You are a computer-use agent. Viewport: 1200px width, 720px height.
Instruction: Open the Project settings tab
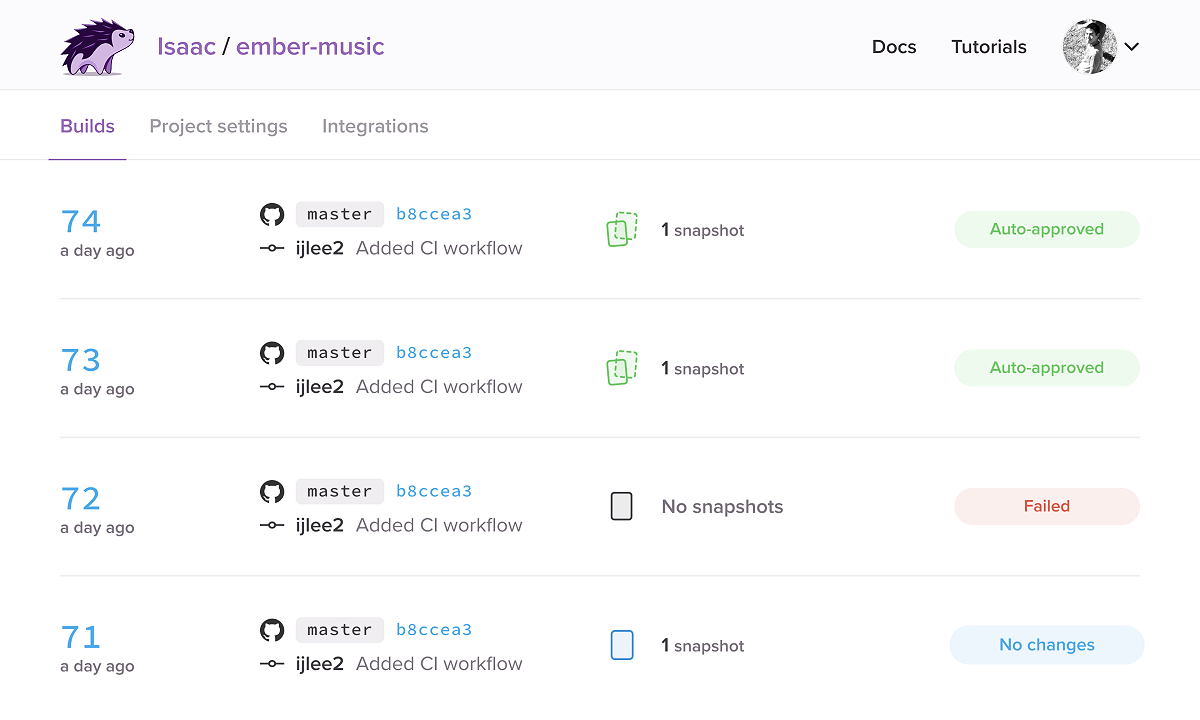(x=218, y=126)
